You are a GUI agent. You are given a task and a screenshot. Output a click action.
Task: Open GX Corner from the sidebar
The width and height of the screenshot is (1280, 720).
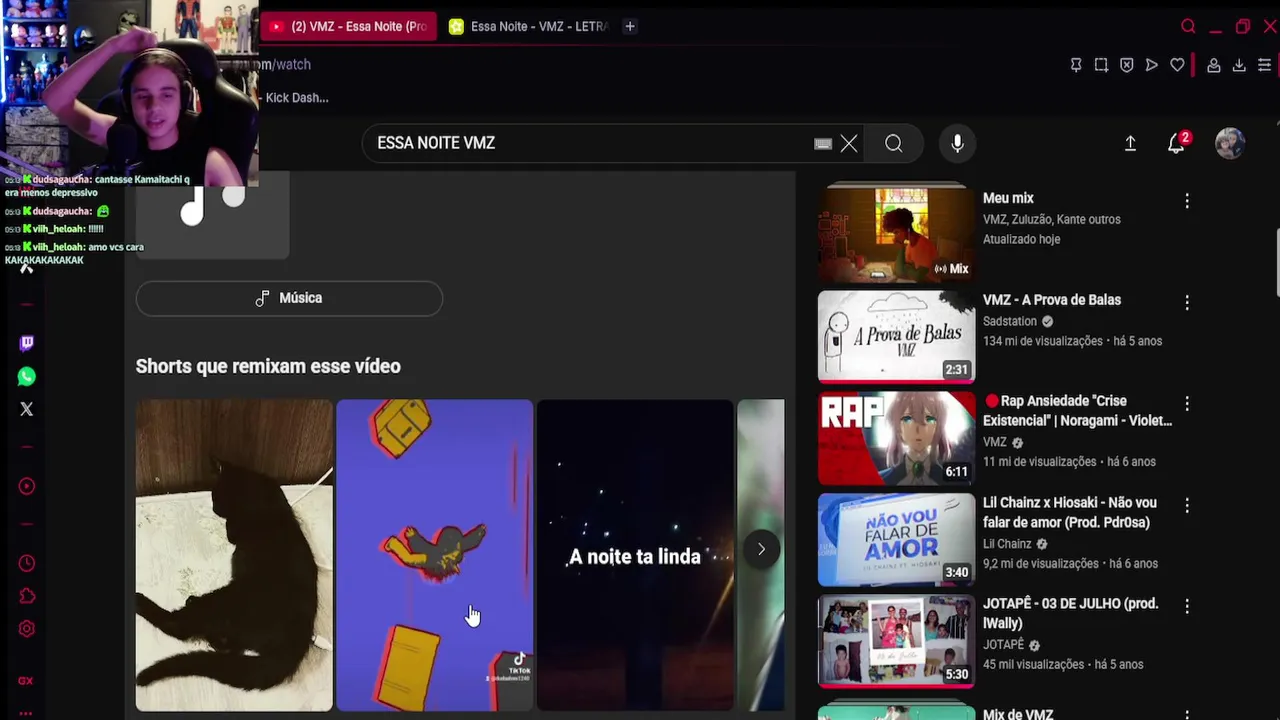click(x=26, y=681)
